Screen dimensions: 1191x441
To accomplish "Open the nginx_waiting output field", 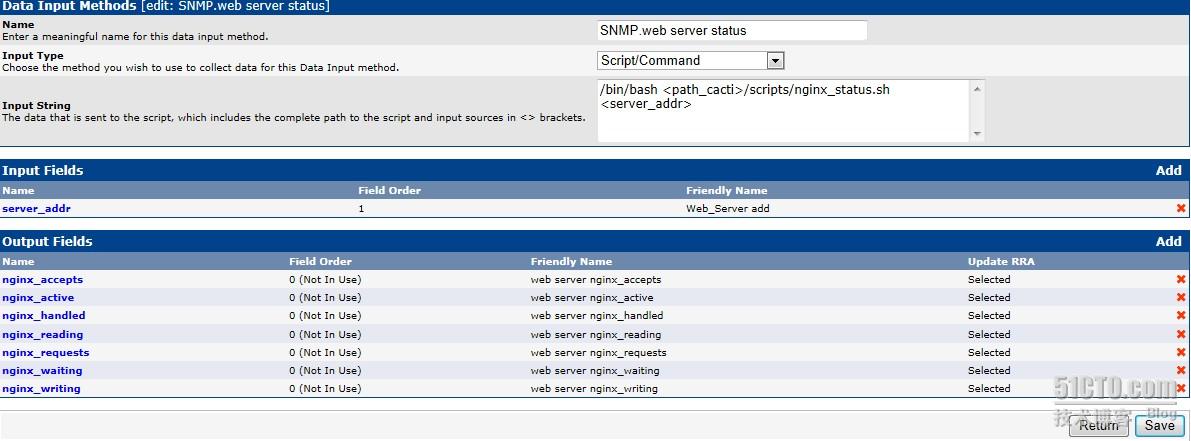I will [42, 370].
